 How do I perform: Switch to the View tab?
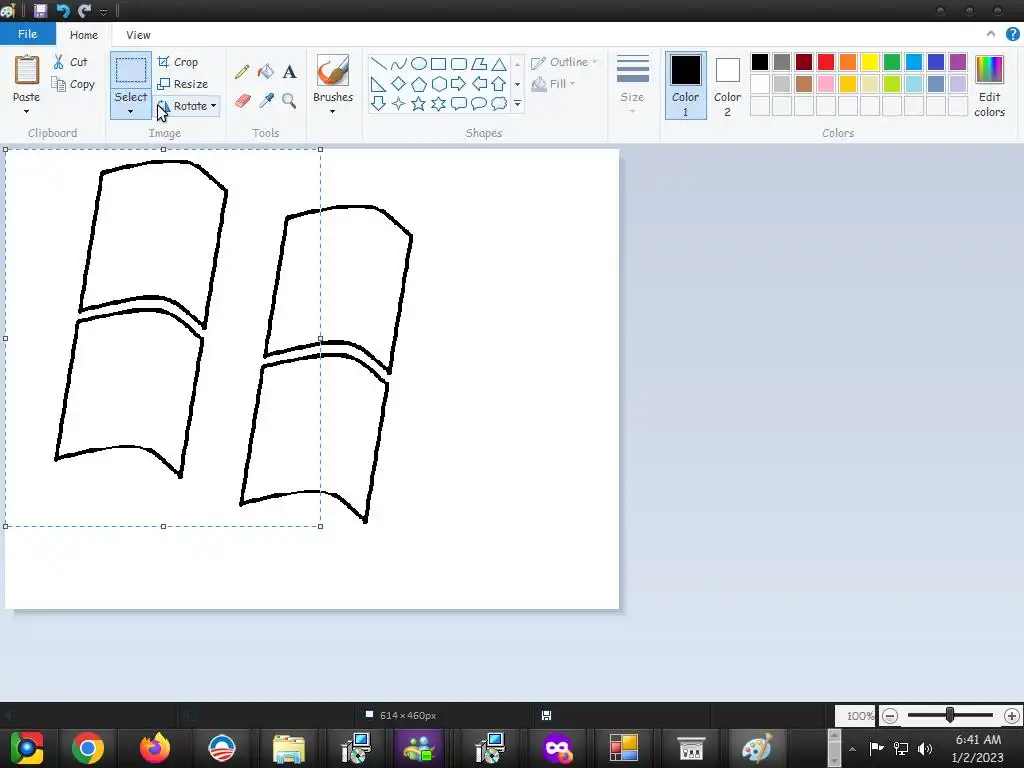[x=138, y=35]
